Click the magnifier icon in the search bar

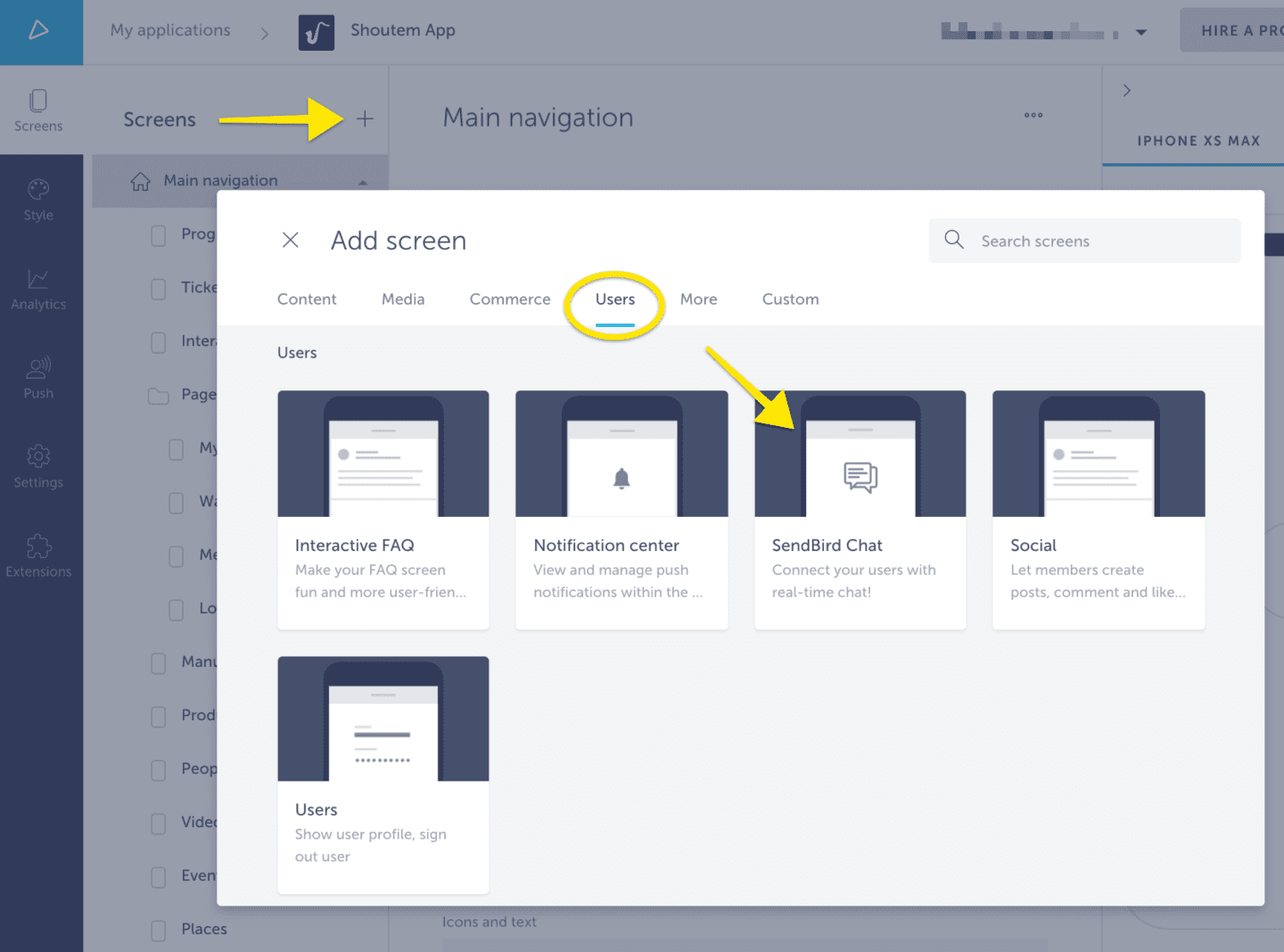(x=953, y=240)
